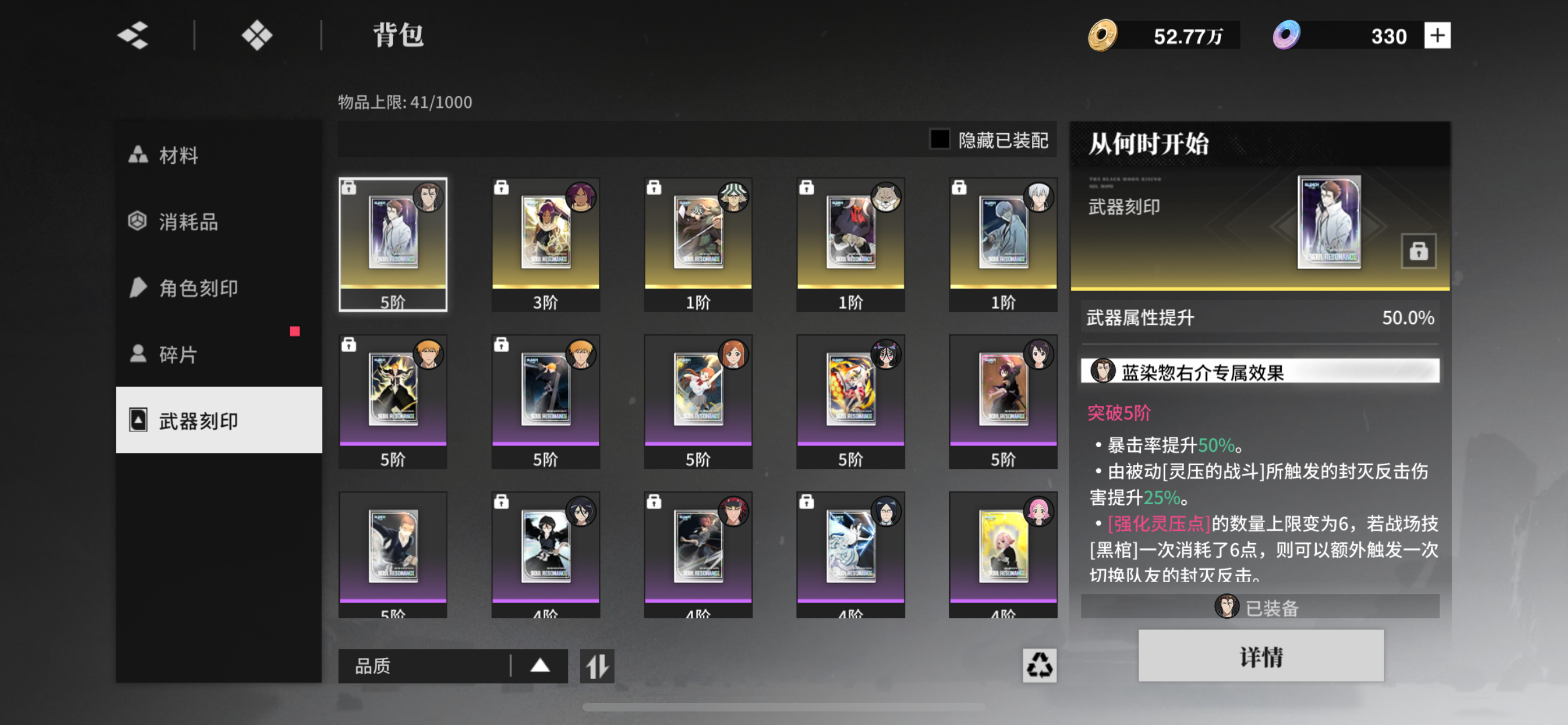Viewport: 1568px width, 725px height.
Task: Toggle lock icon on detail card
Action: [1418, 250]
